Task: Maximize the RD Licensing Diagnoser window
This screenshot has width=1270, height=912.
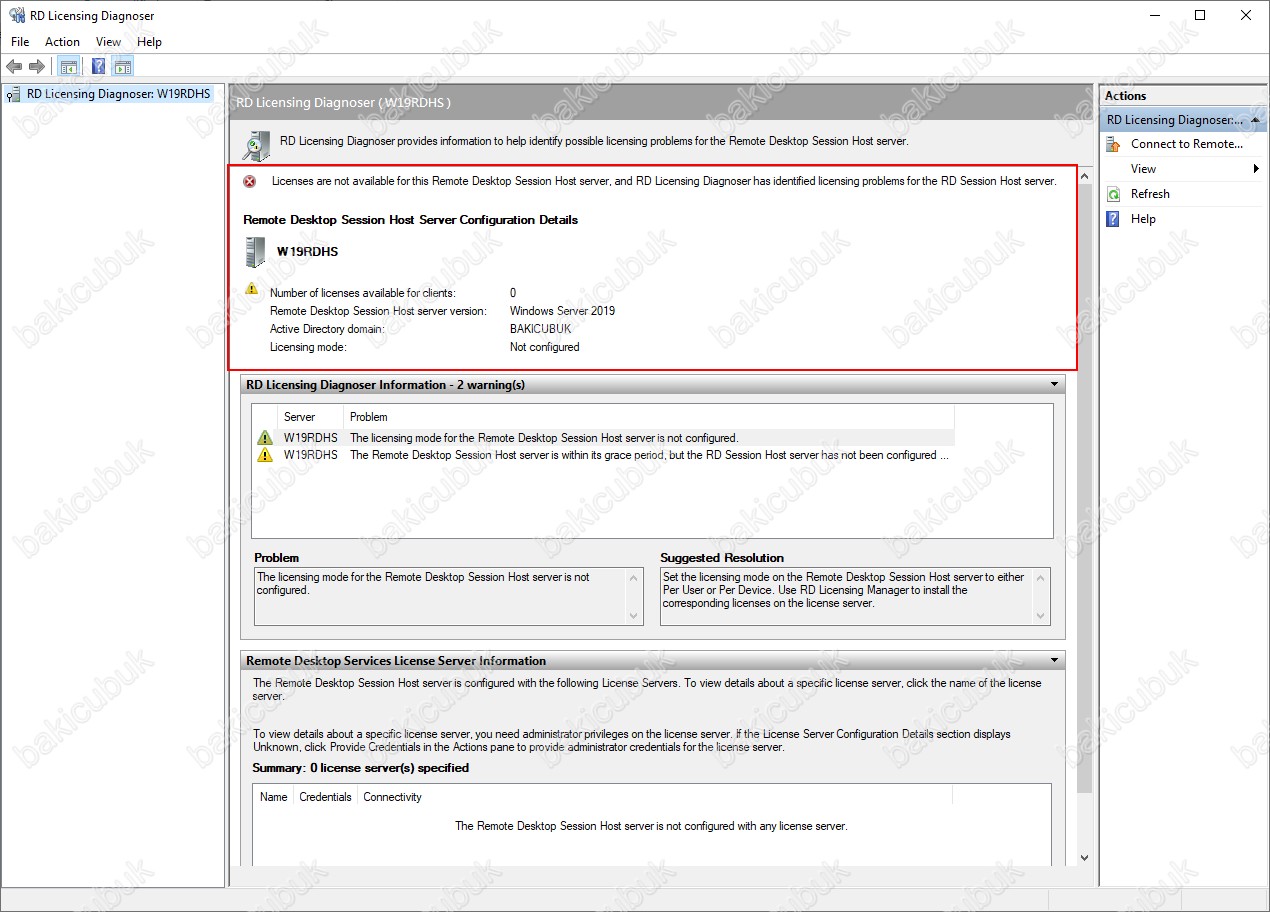Action: tap(1200, 15)
